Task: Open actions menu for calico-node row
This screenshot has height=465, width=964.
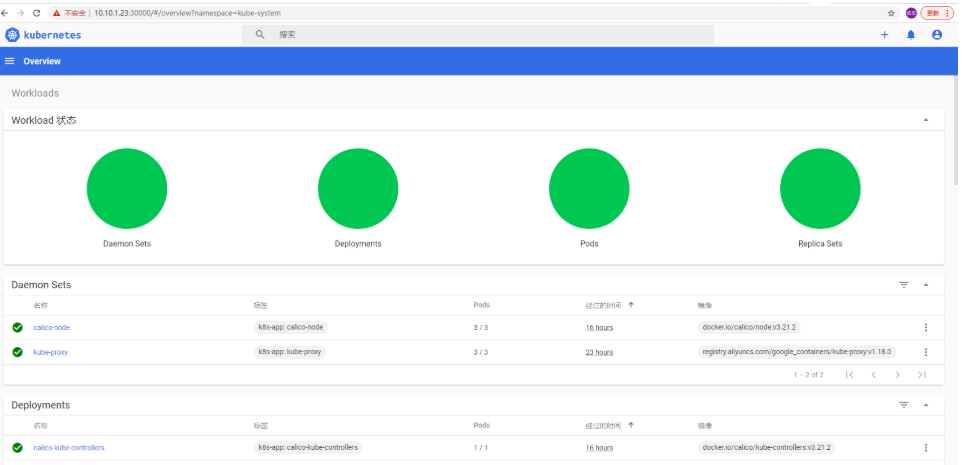Action: pyautogui.click(x=926, y=328)
